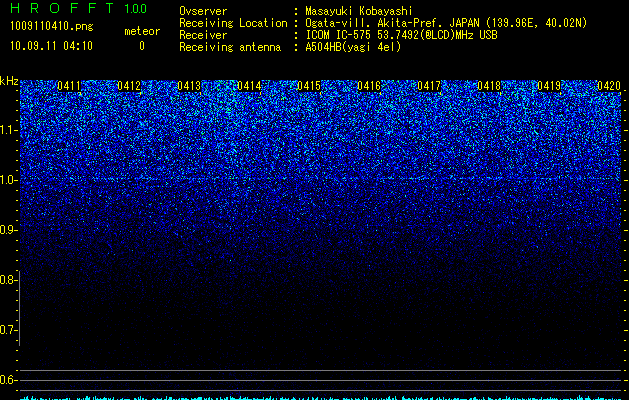
Task: Click the Receiving antenna label
Action: point(230,47)
